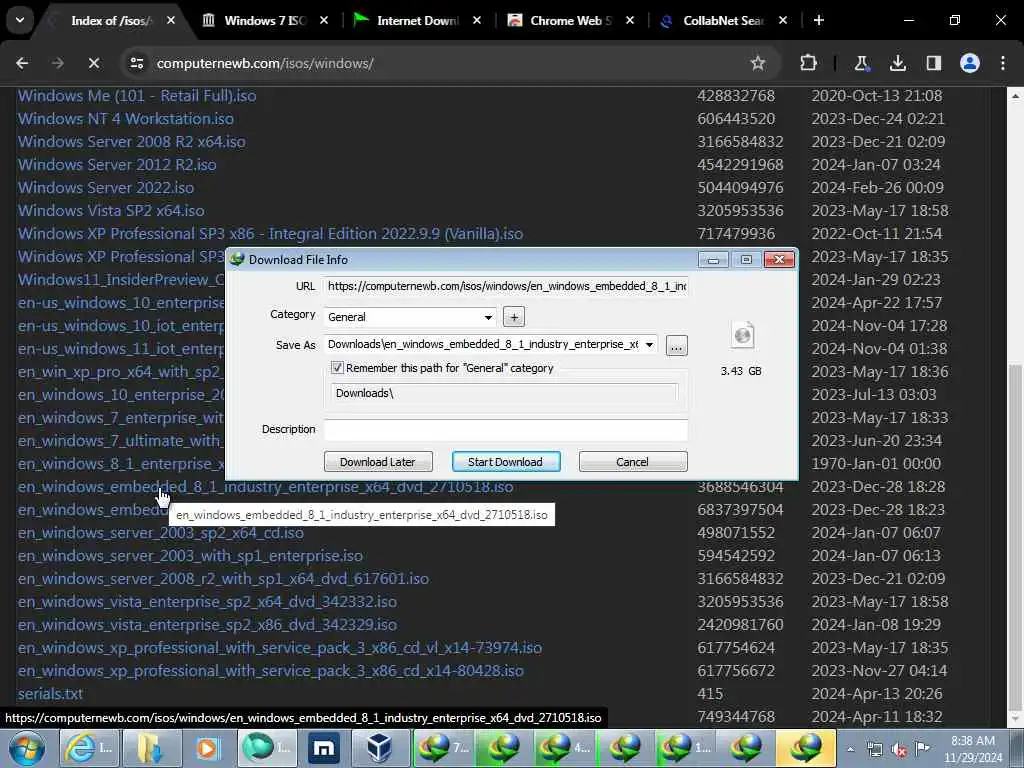Open en_windows_server_2008_r2_with_sp1_x64_dvd_617601.iso link
Image resolution: width=1024 pixels, height=768 pixels.
pyautogui.click(x=223, y=579)
